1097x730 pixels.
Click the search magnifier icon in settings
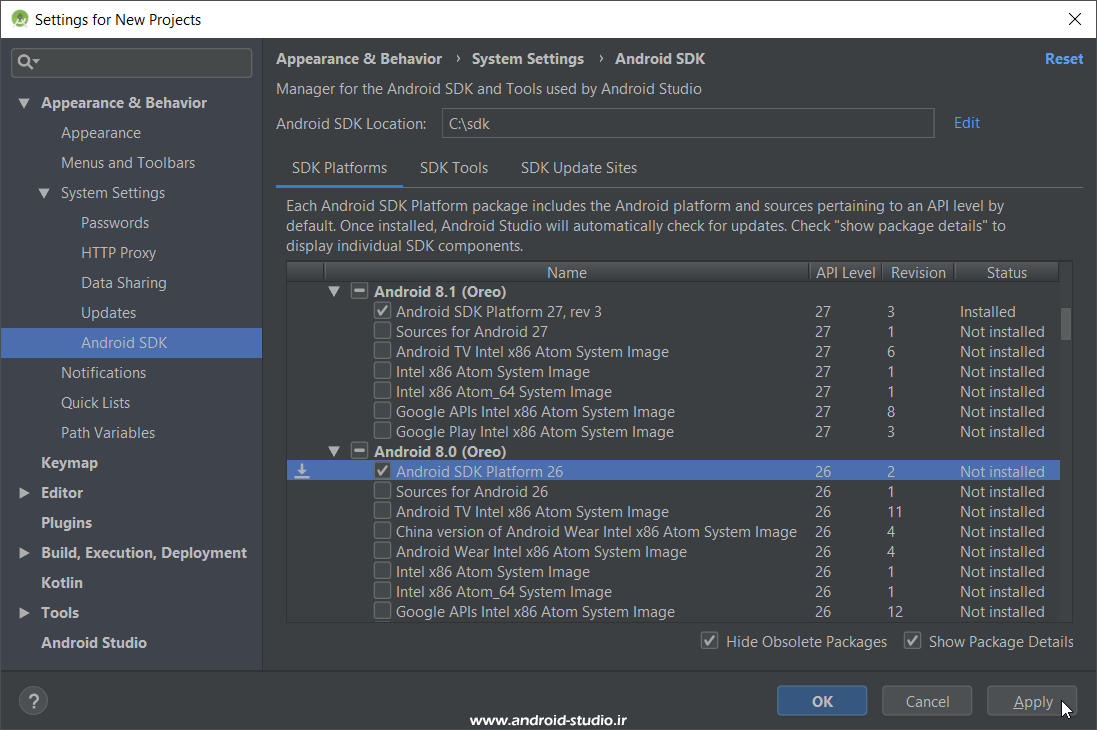point(28,62)
